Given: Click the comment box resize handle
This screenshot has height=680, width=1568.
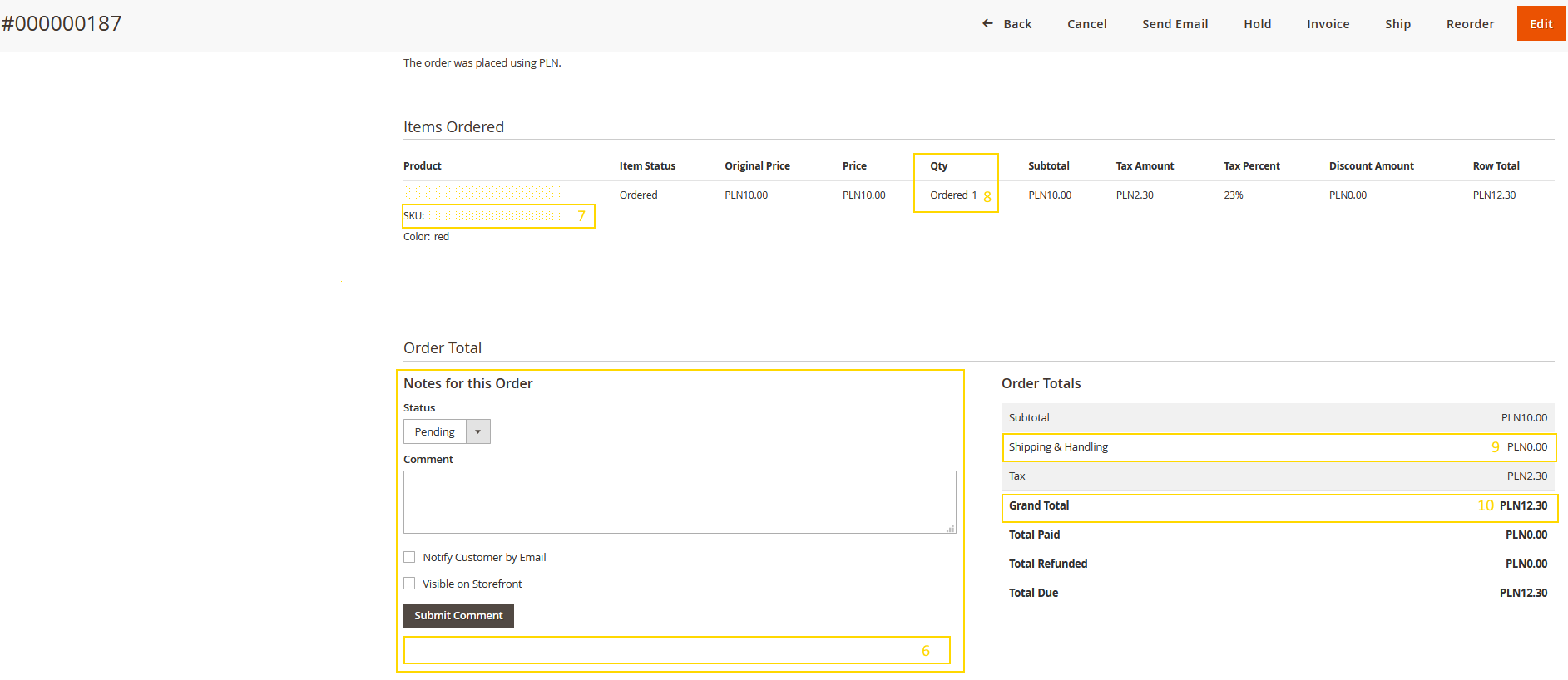Looking at the screenshot, I should (951, 529).
